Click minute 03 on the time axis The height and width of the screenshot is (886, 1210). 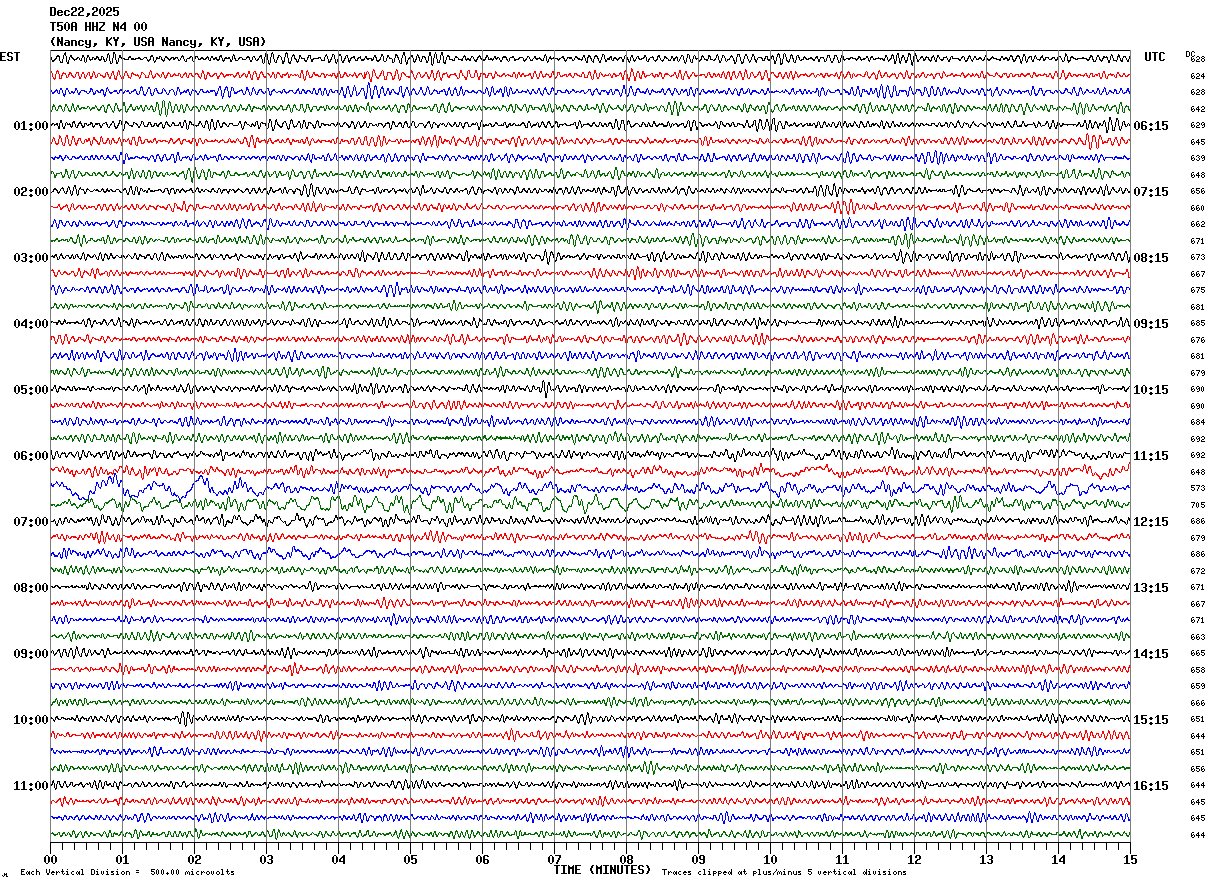[266, 859]
